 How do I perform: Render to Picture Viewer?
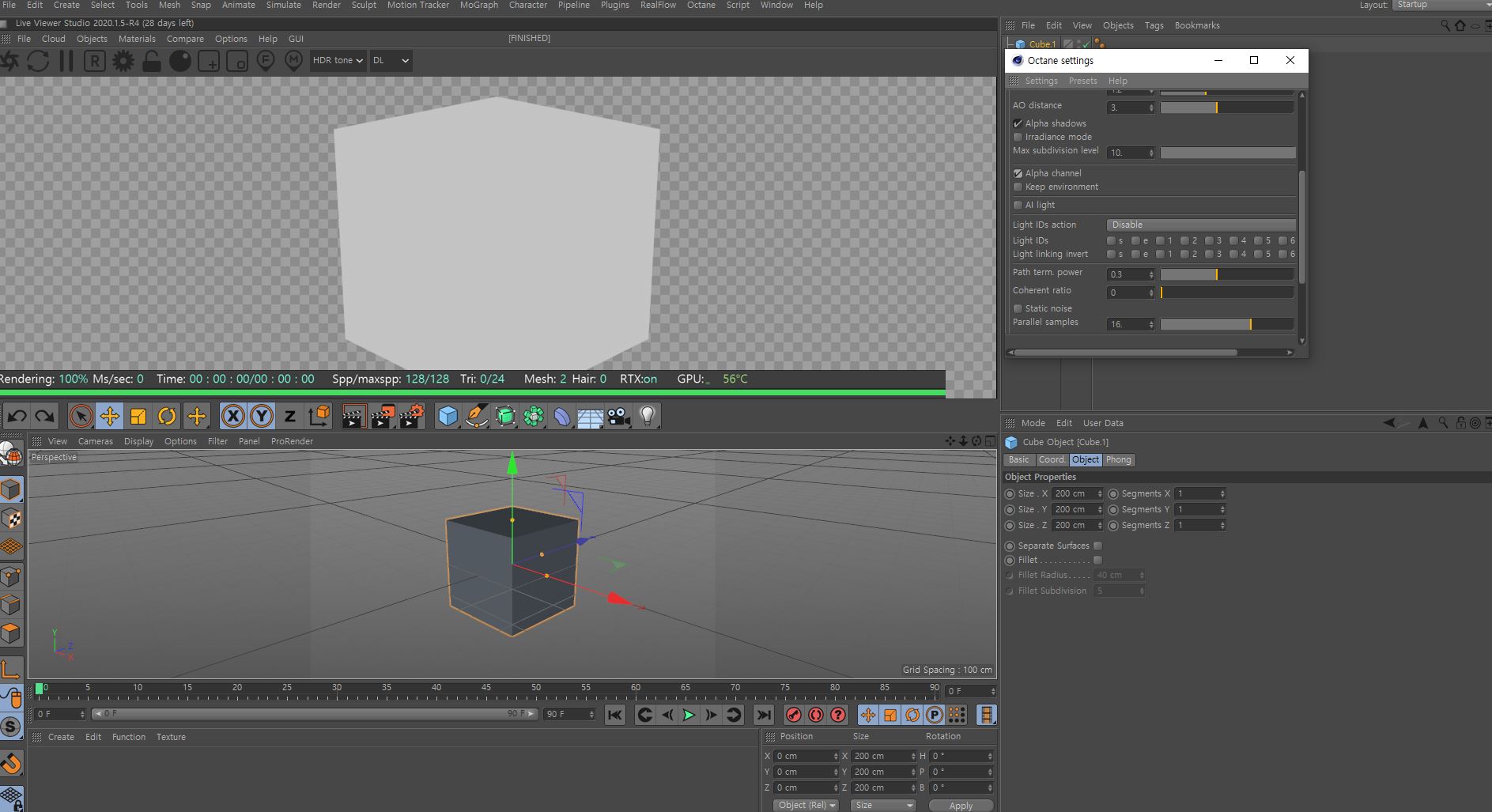coord(383,416)
